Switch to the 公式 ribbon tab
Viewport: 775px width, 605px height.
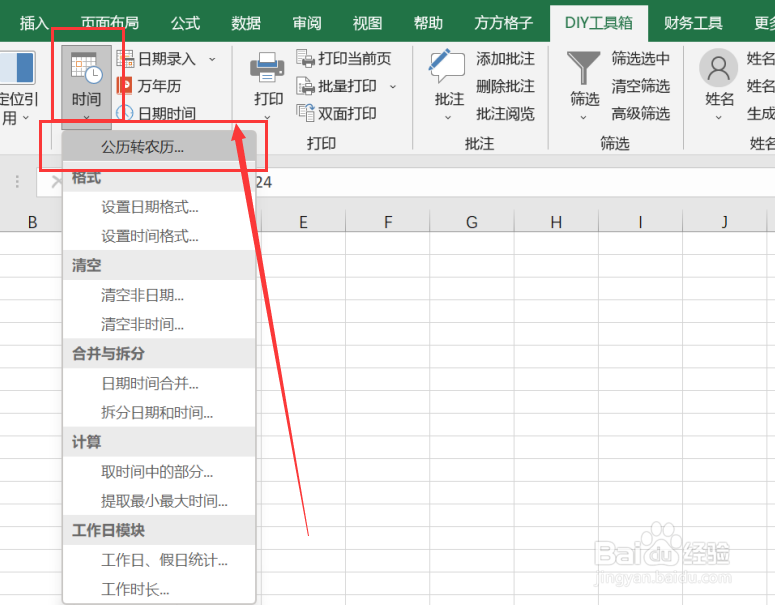coord(185,23)
